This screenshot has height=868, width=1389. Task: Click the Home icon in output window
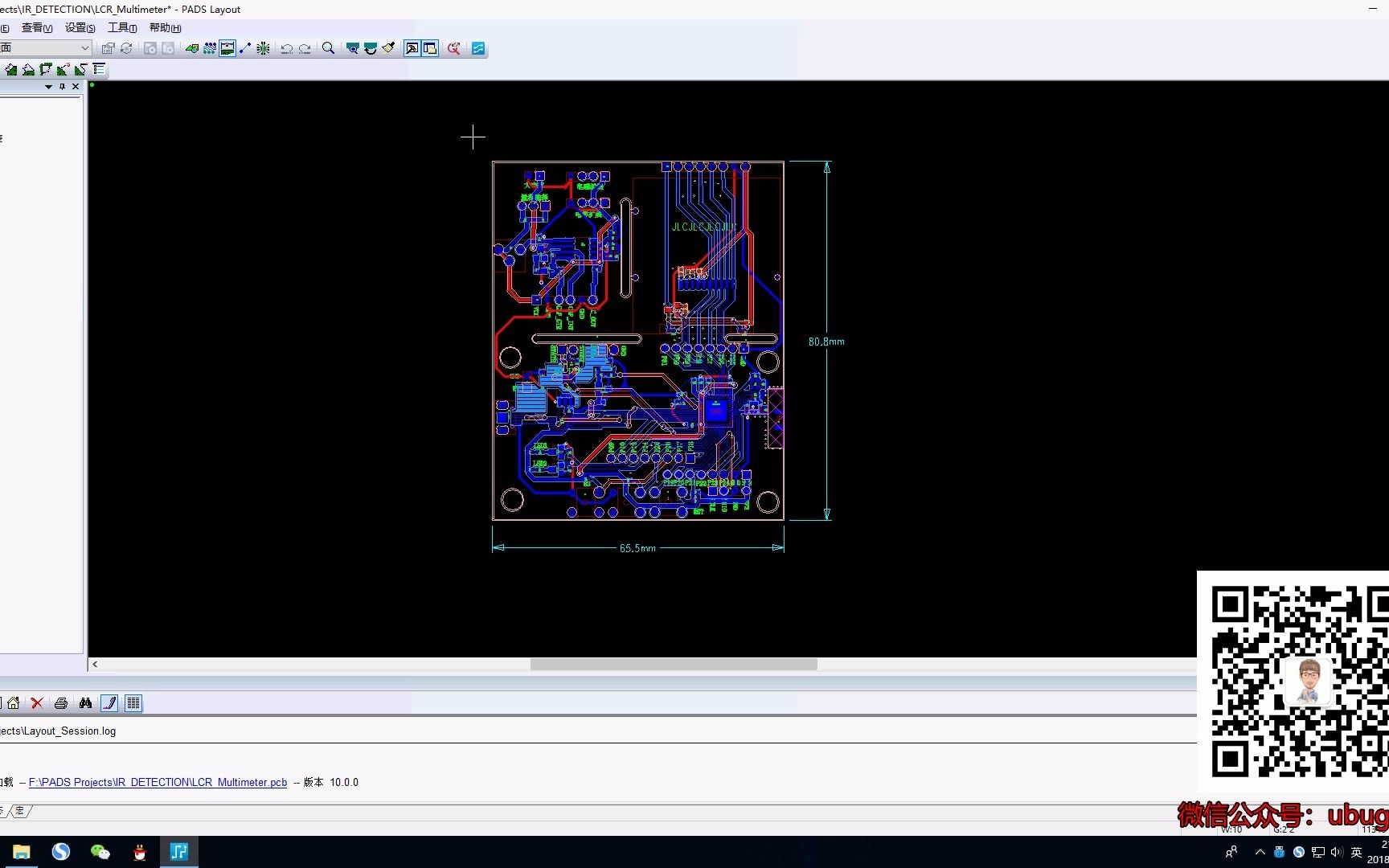point(13,703)
